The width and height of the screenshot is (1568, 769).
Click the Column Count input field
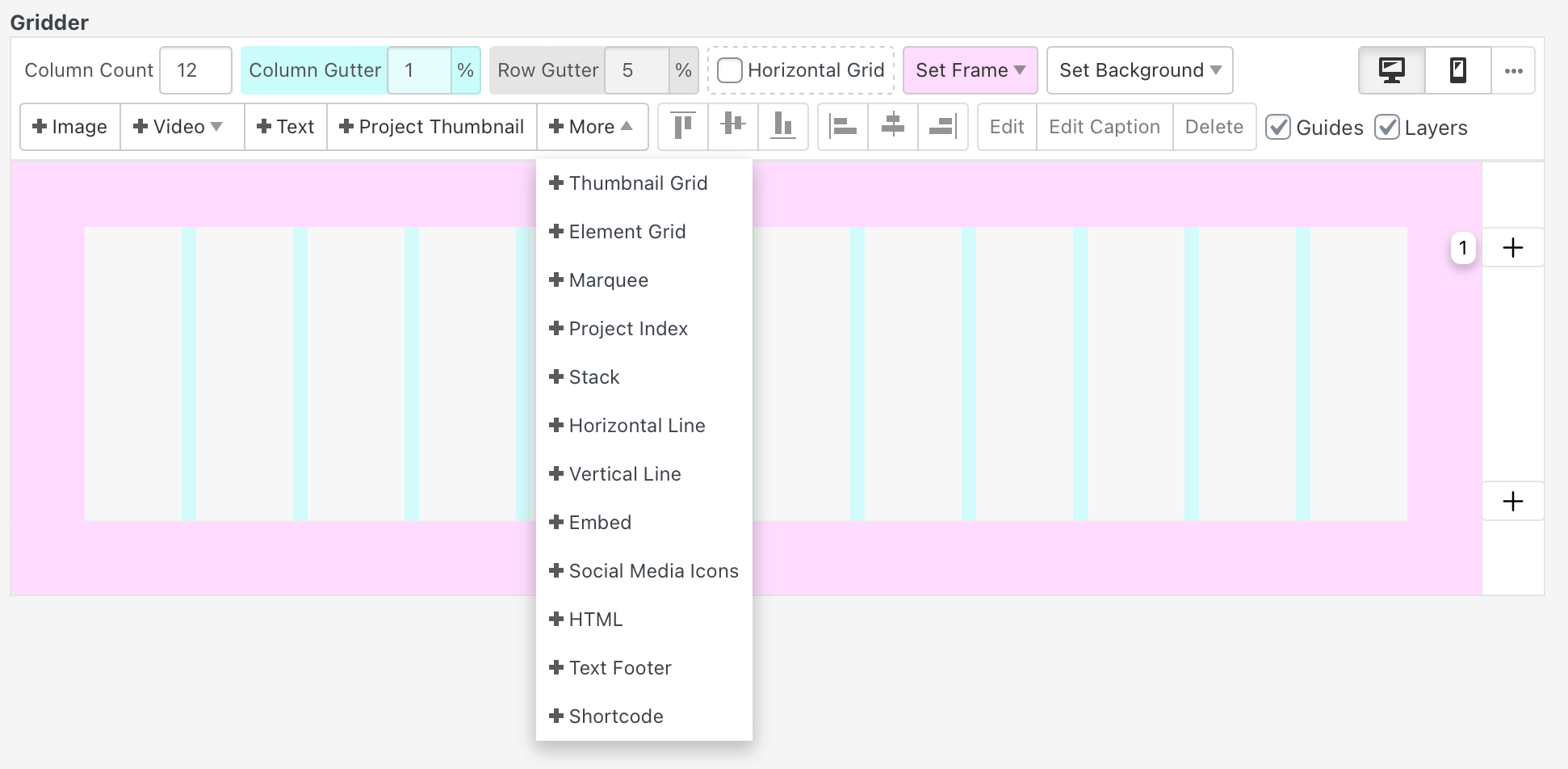pos(195,70)
